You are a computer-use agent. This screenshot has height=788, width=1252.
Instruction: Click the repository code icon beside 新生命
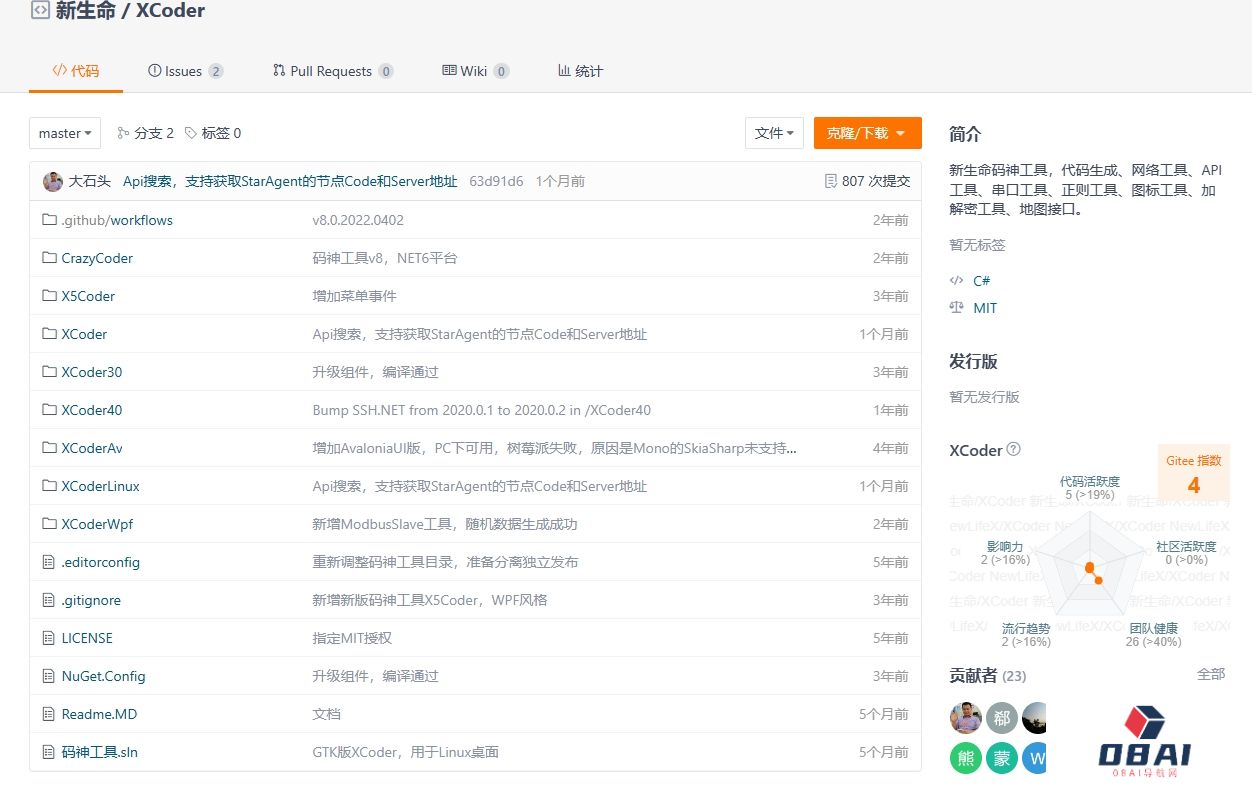click(40, 11)
